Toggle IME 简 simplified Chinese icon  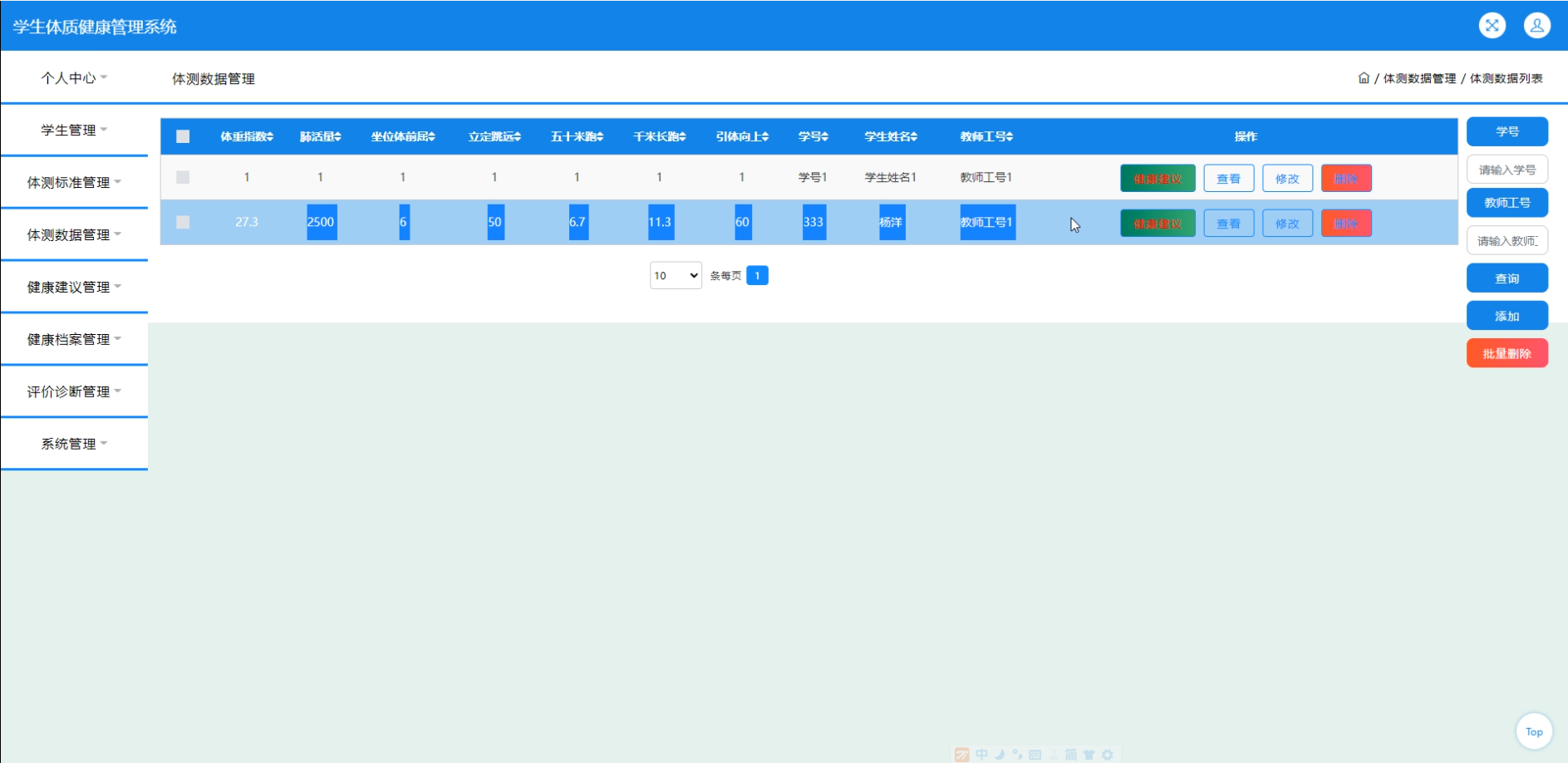pyautogui.click(x=1071, y=755)
